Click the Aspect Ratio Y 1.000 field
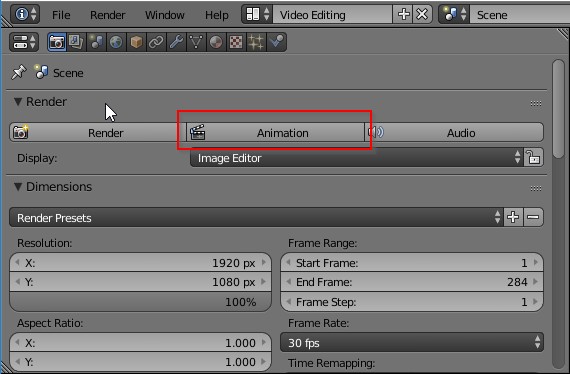This screenshot has width=570, height=374. pyautogui.click(x=140, y=362)
